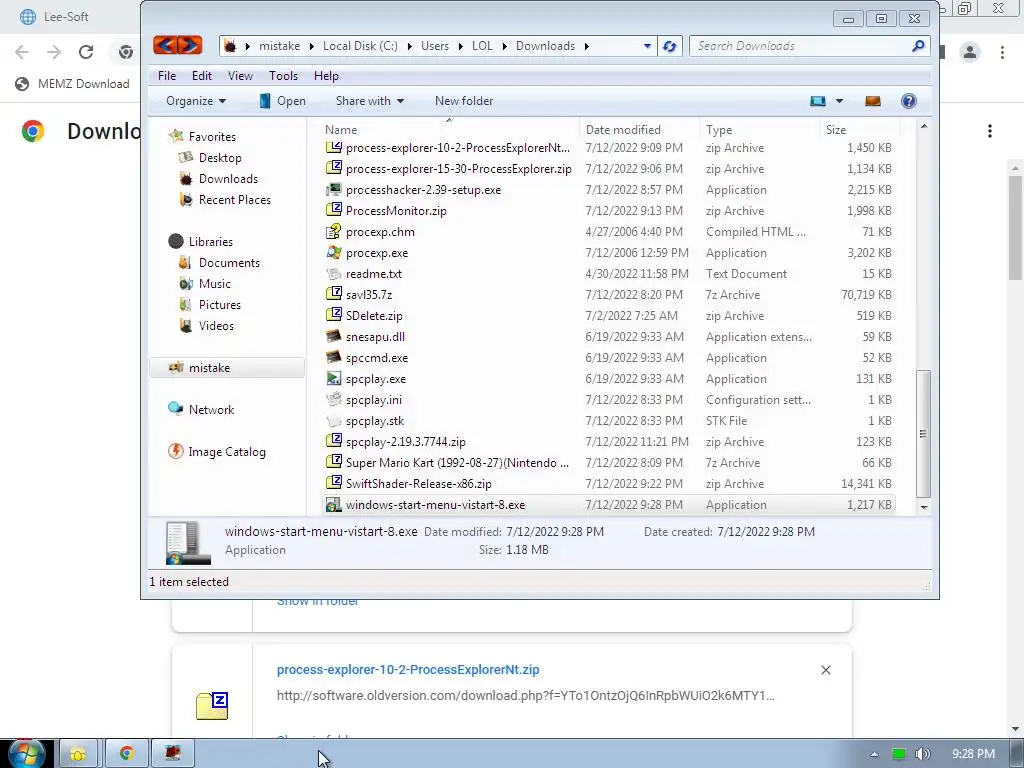The height and width of the screenshot is (768, 1024).
Task: Open Explorer from the taskbar
Action: [x=78, y=754]
